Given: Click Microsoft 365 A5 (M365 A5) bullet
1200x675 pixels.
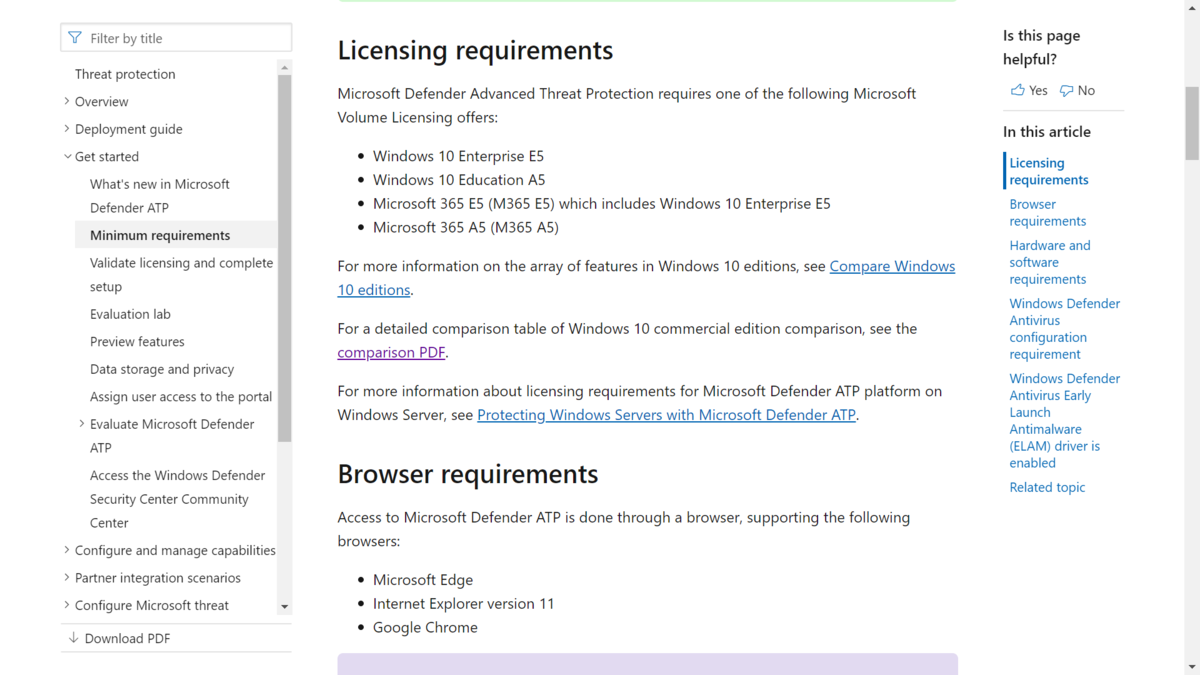Looking at the screenshot, I should (466, 227).
